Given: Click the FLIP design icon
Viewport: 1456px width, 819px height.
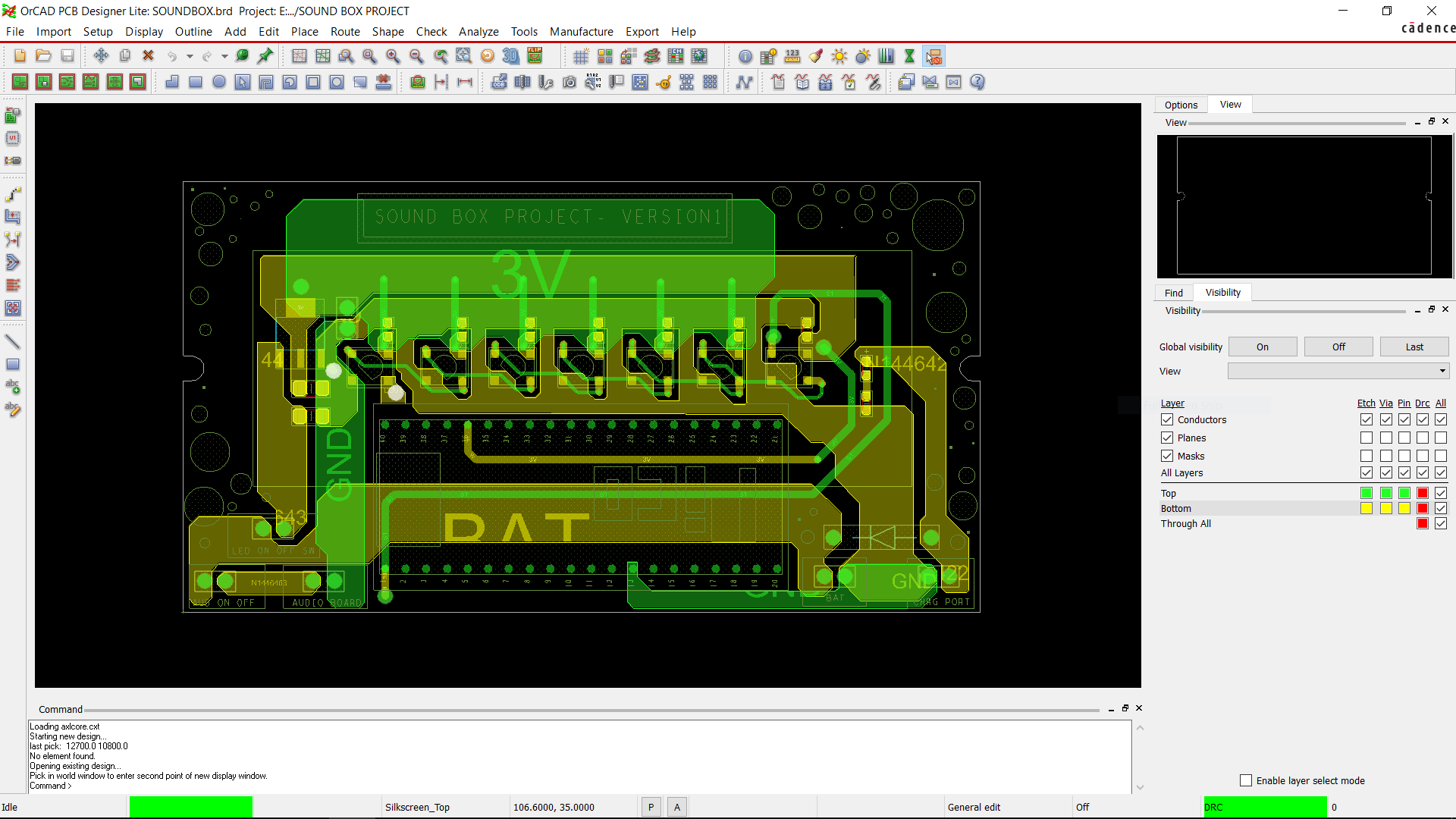Looking at the screenshot, I should (x=535, y=56).
